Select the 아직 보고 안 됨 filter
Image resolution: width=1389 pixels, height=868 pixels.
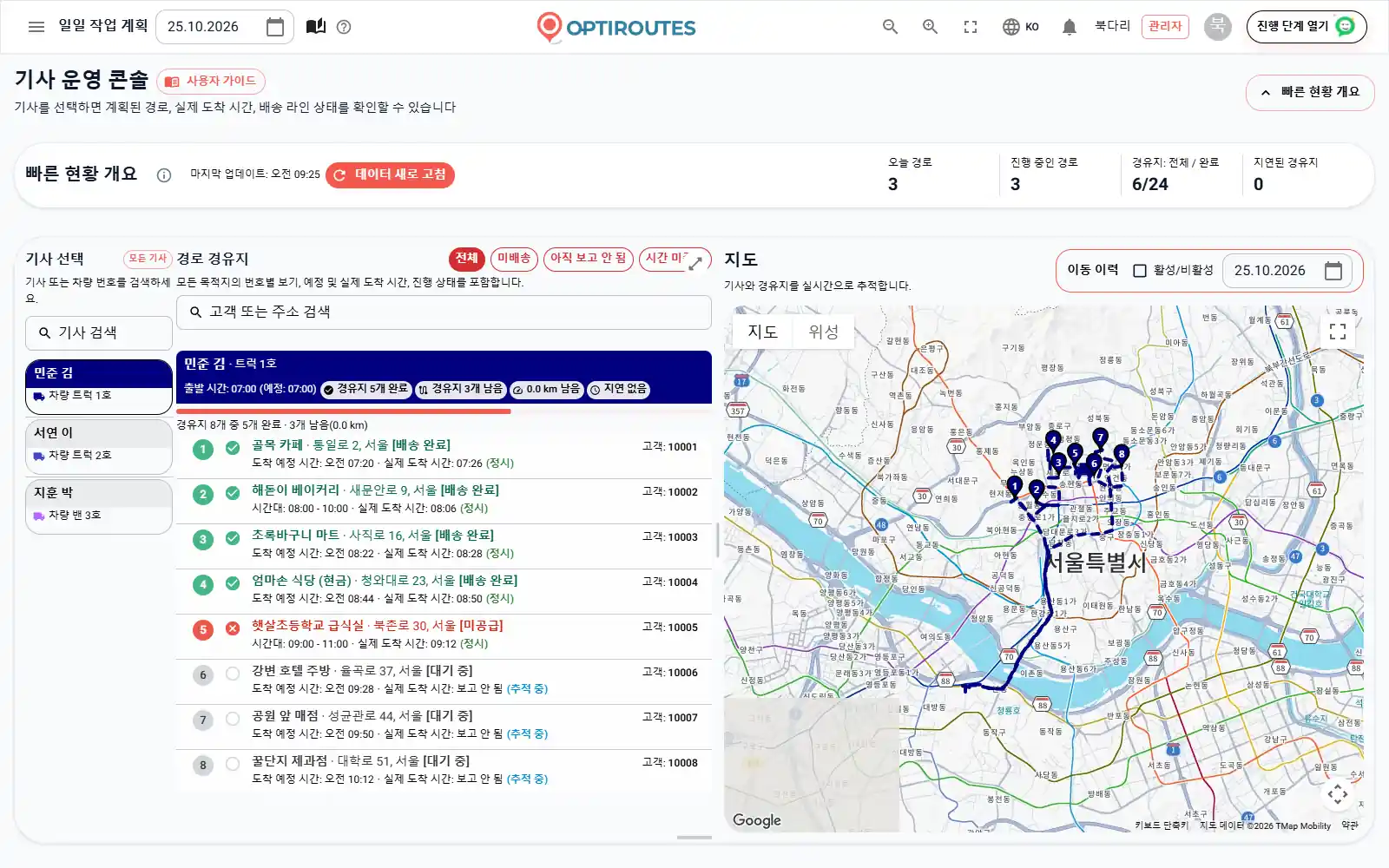[x=589, y=259]
